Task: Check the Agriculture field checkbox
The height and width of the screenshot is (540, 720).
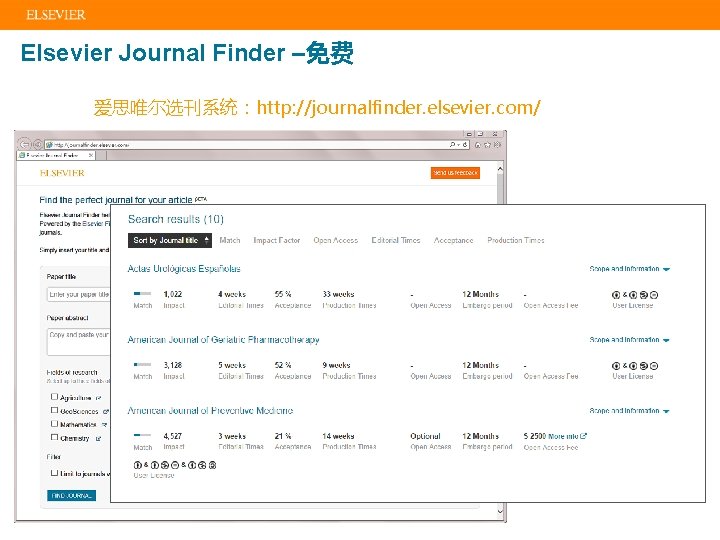Action: [54, 396]
